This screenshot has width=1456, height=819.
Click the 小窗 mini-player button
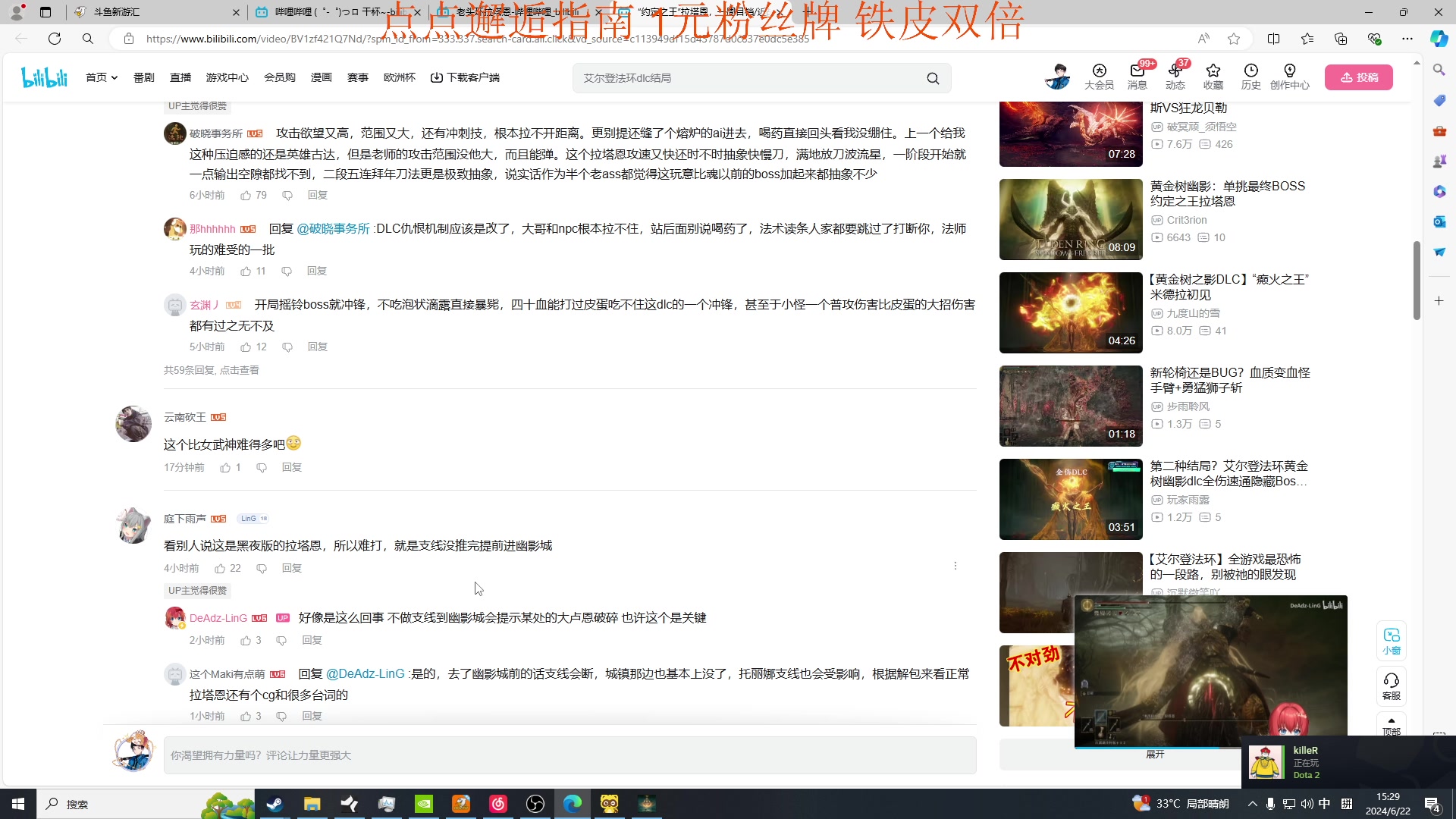[1391, 641]
